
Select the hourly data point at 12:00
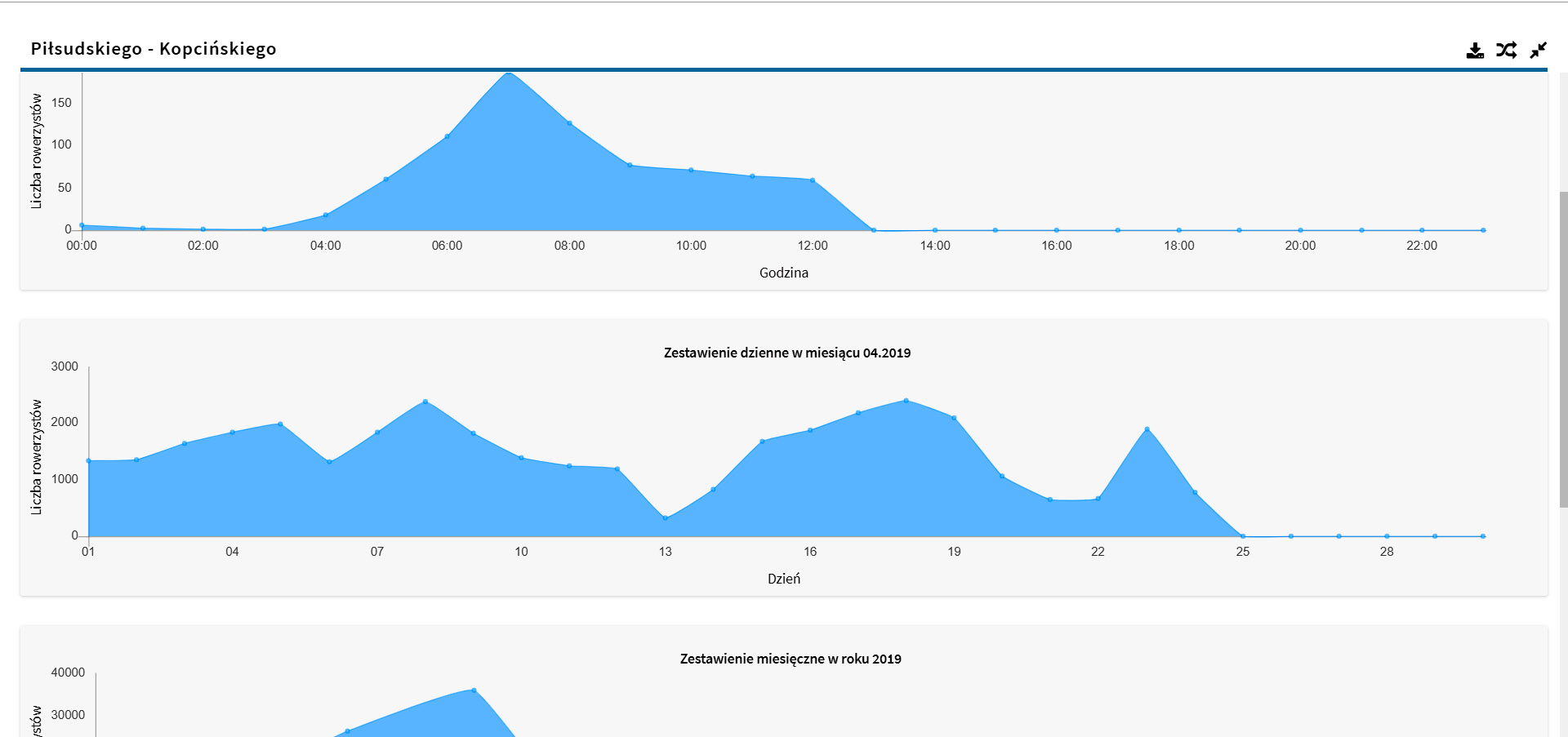pos(813,180)
